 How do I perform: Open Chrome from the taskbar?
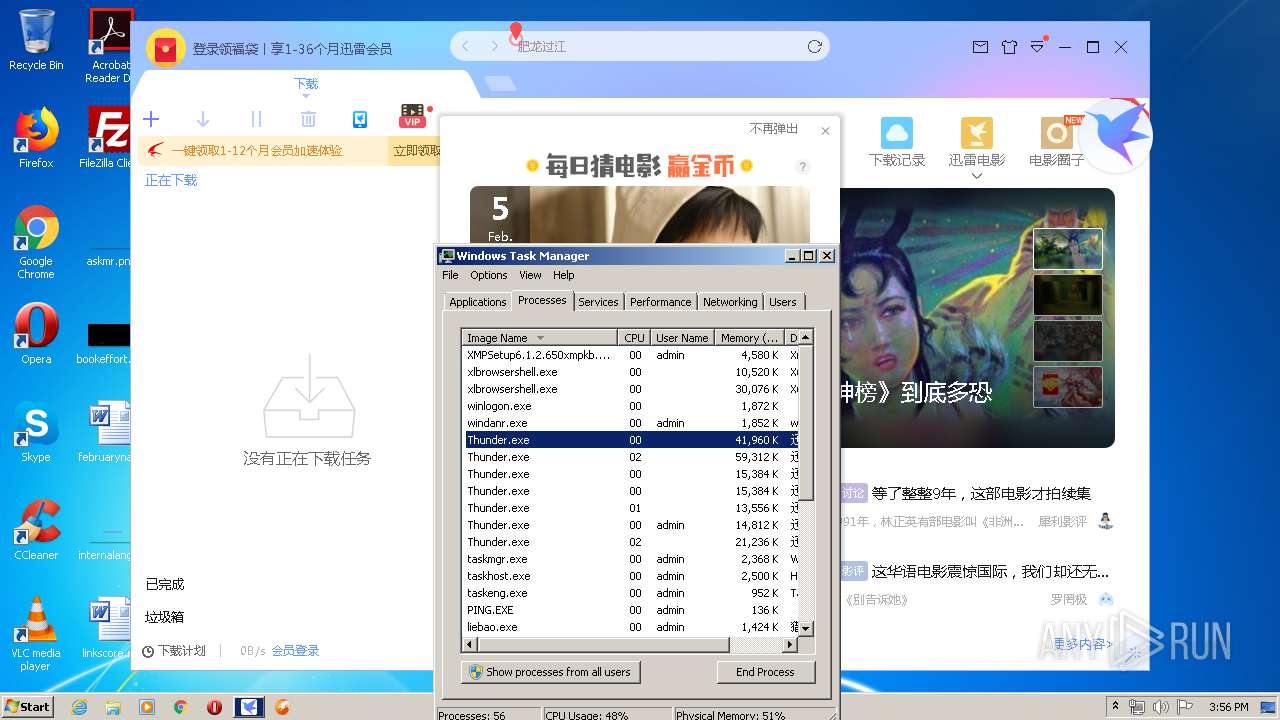coord(181,707)
